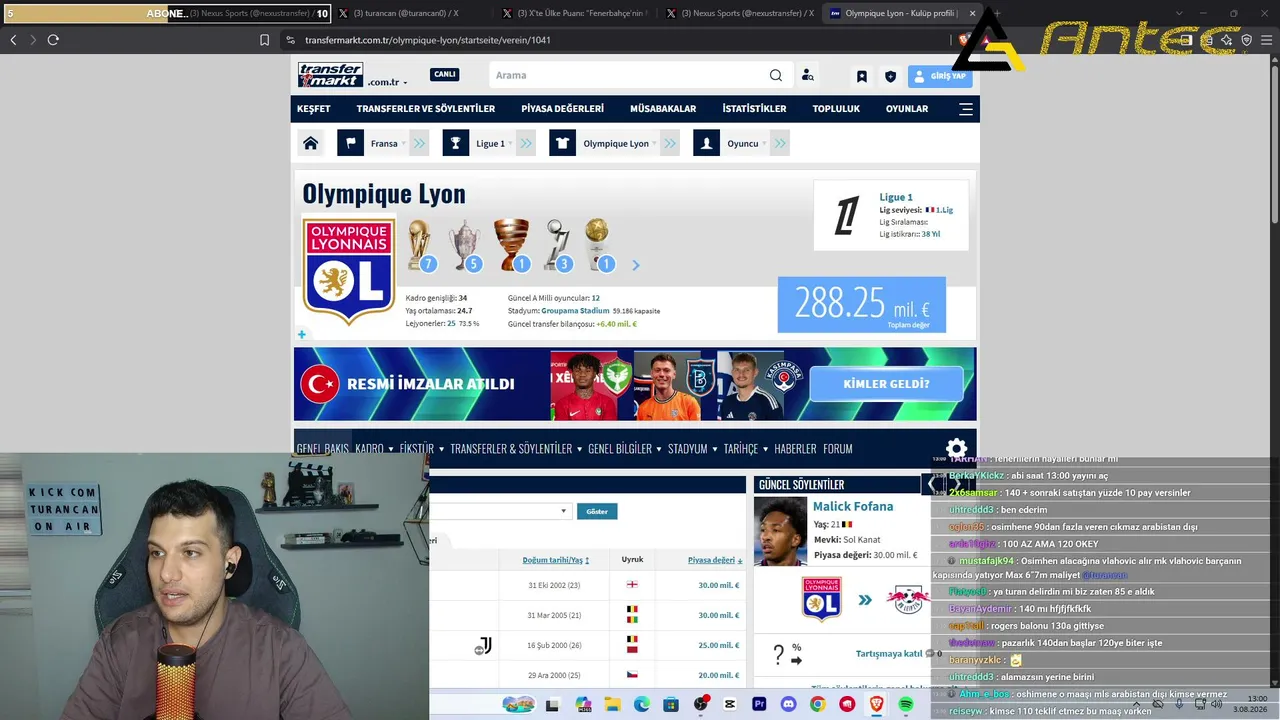
Task: Open Microsoft Edge from the taskbar
Action: point(642,705)
